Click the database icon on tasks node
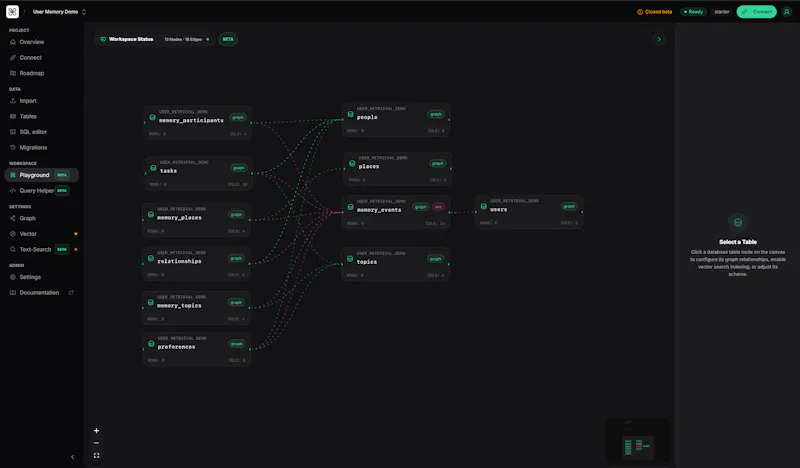The height and width of the screenshot is (468, 800). pos(153,167)
